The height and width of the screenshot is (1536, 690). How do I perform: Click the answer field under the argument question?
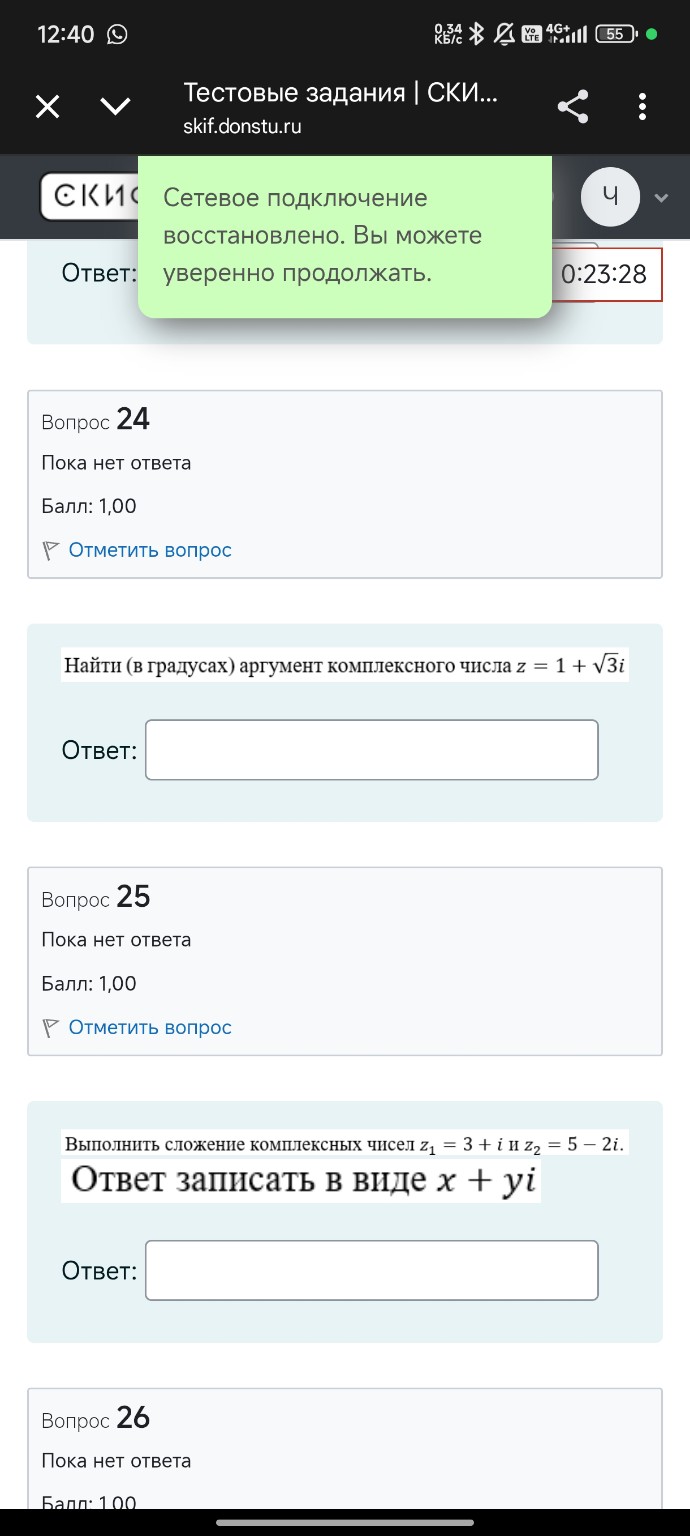point(371,749)
